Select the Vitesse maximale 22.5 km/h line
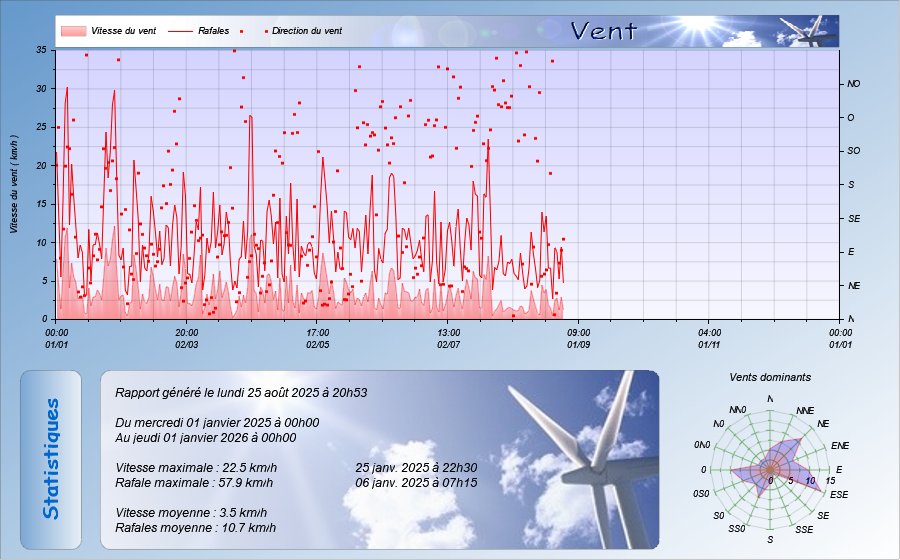Screen dimensions: 900x560 [x=196, y=468]
